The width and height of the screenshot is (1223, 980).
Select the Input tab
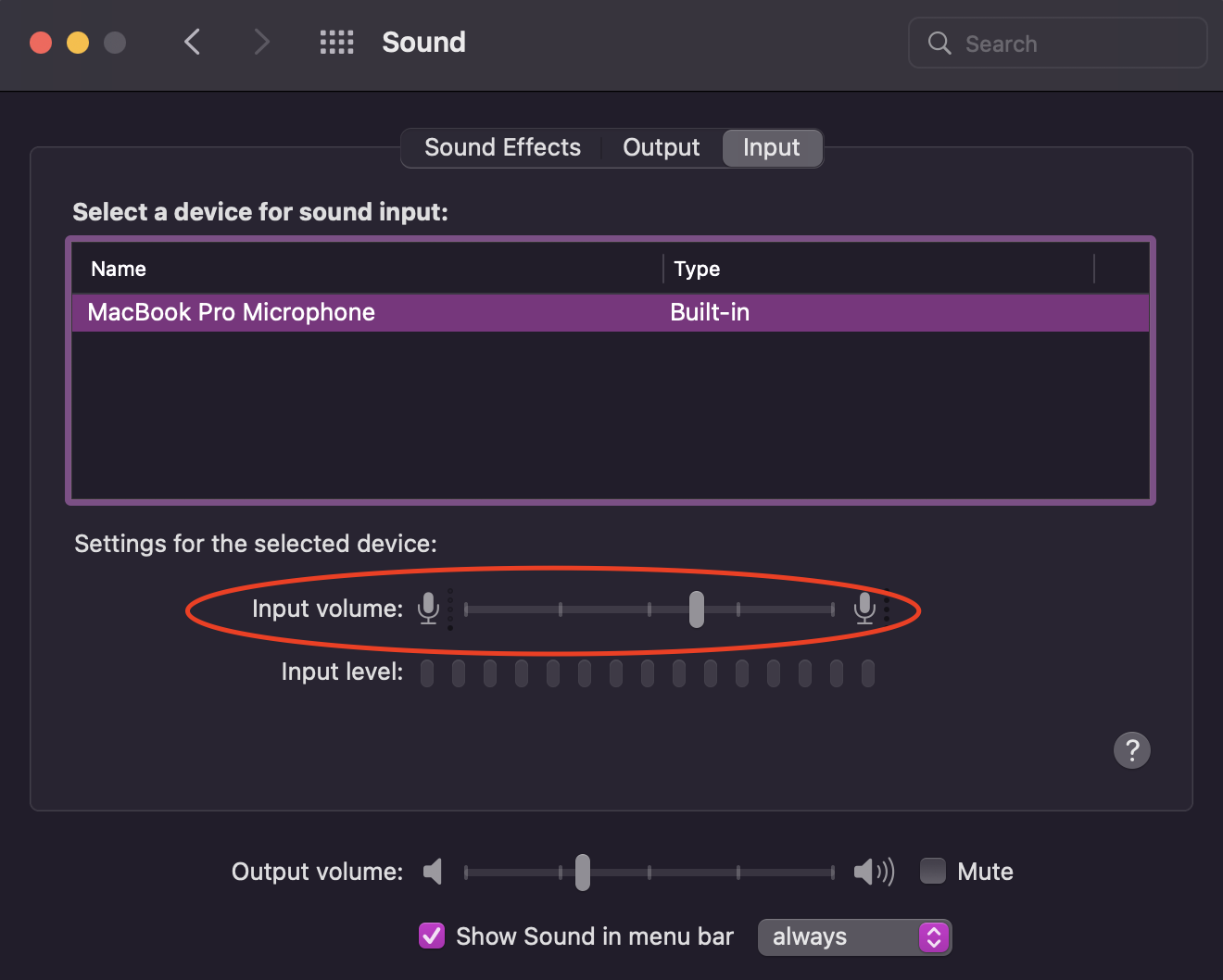click(771, 148)
